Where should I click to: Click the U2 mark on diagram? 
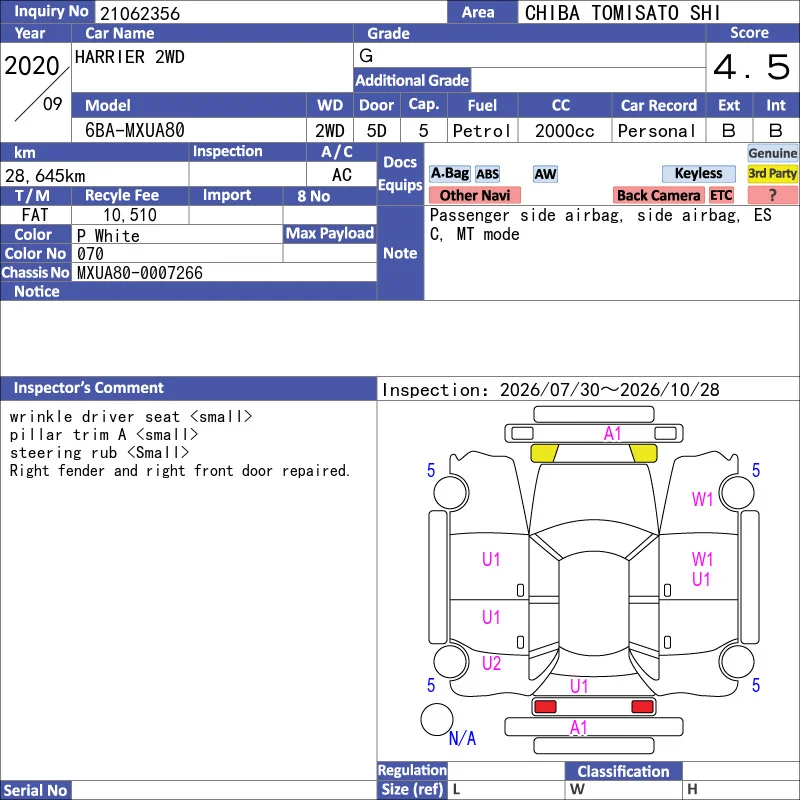pos(491,663)
